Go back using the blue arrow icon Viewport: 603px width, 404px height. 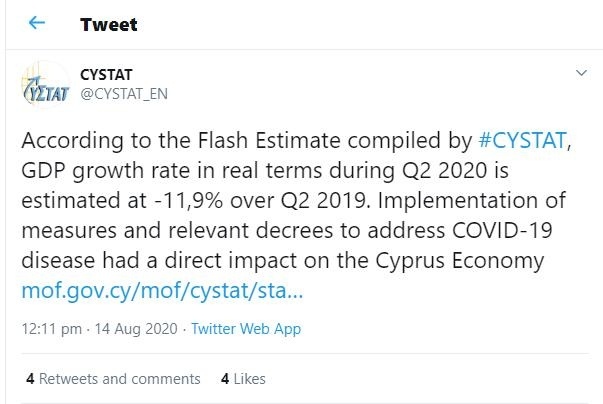tap(37, 23)
